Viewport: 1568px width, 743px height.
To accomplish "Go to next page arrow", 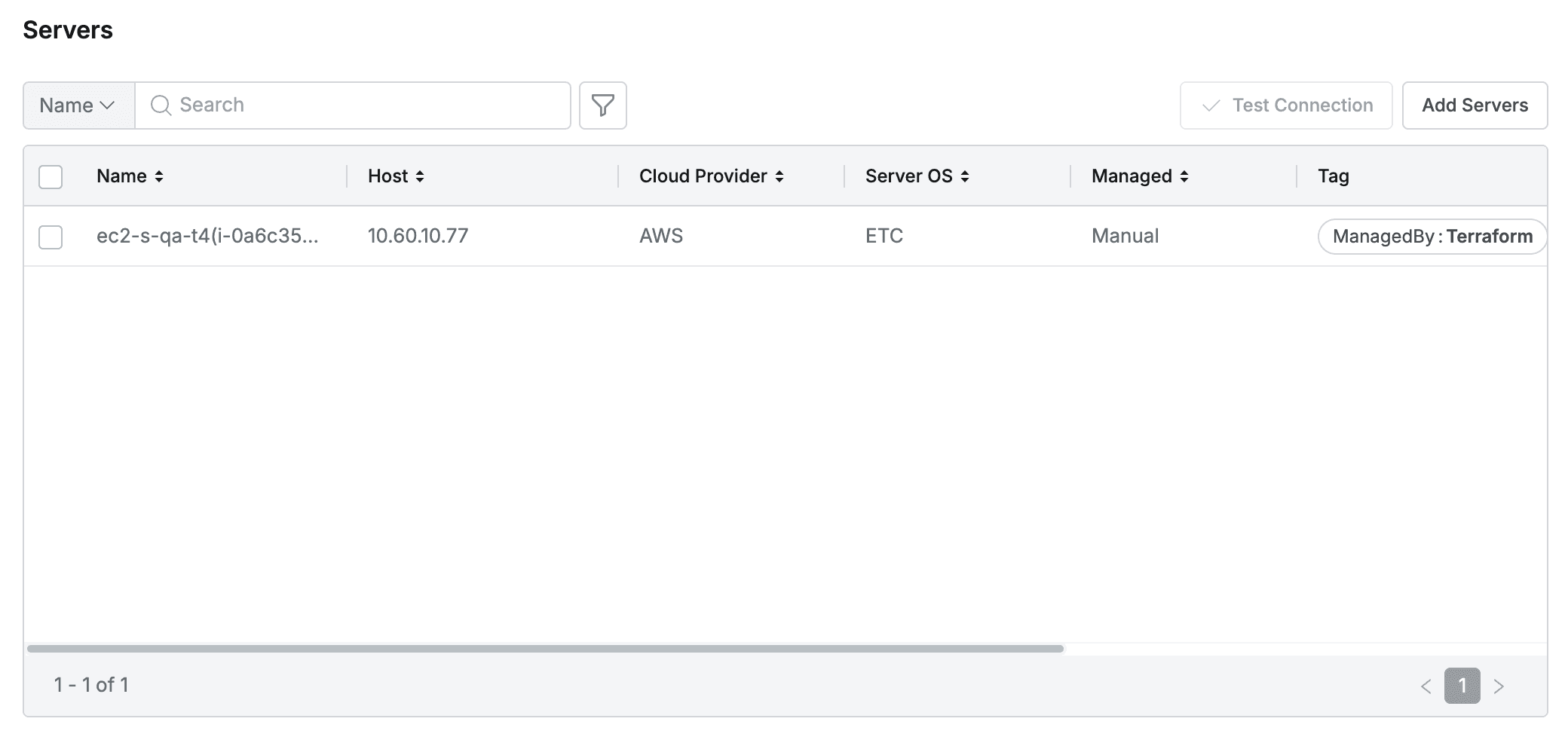I will pyautogui.click(x=1499, y=686).
